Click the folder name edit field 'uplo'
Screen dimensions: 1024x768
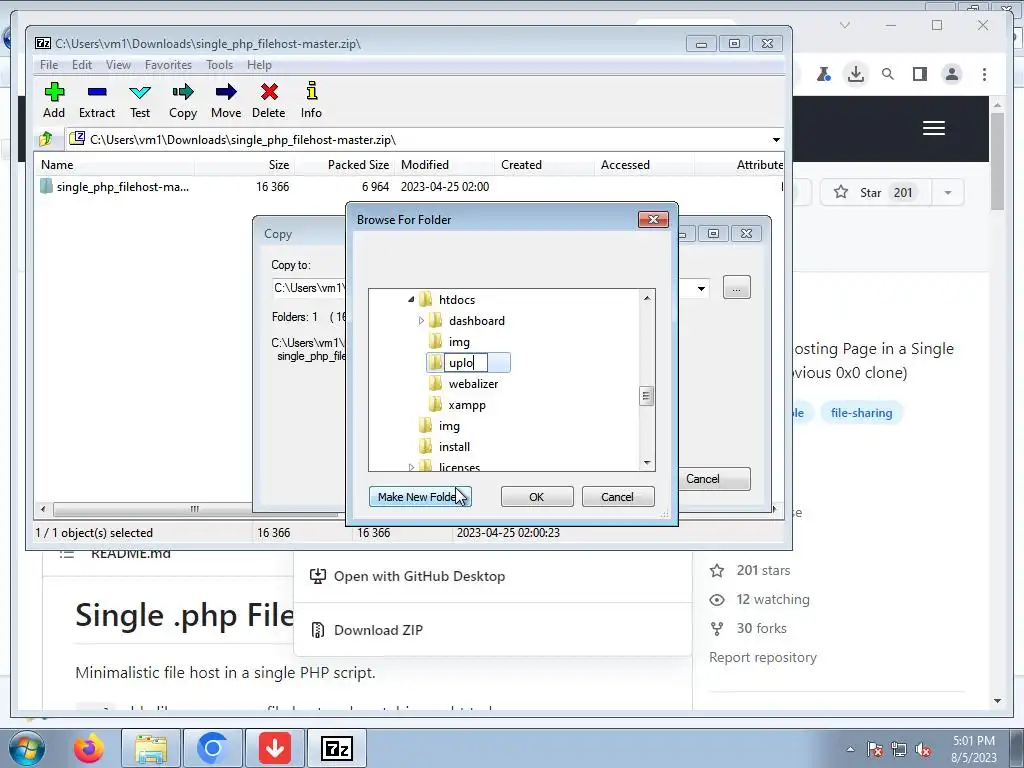coord(466,362)
